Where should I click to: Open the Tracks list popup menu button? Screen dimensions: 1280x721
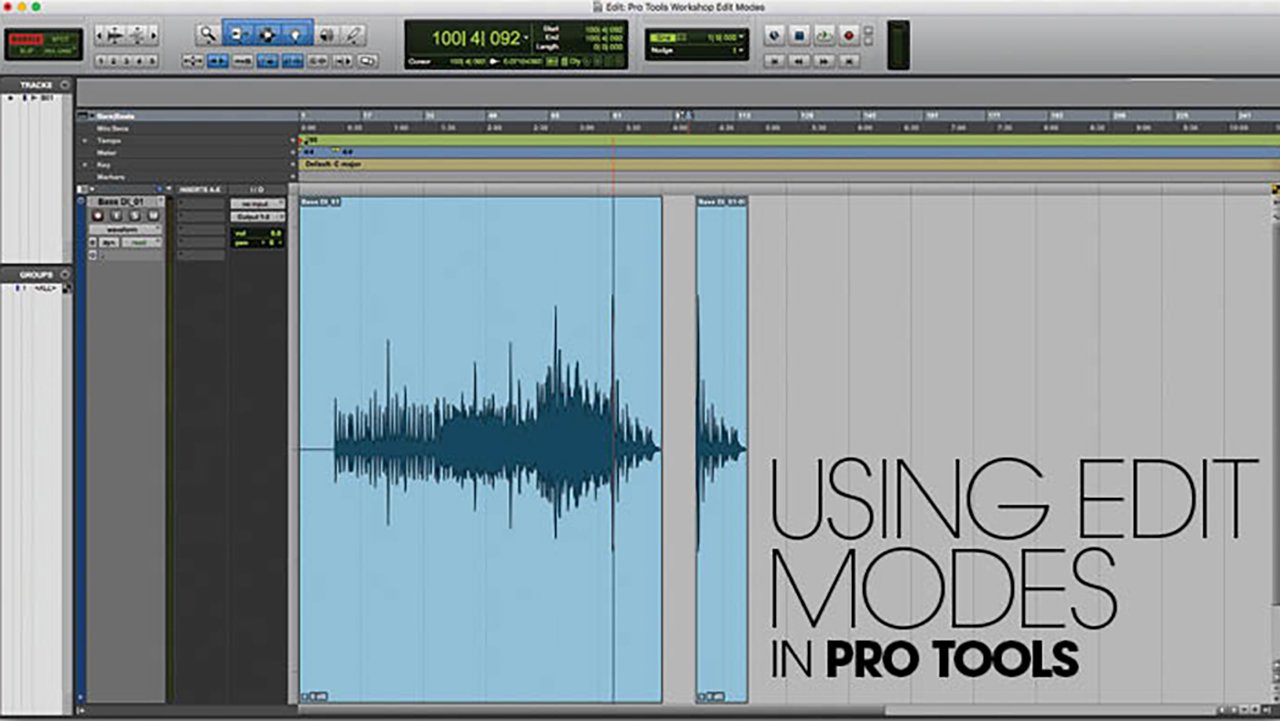65,85
